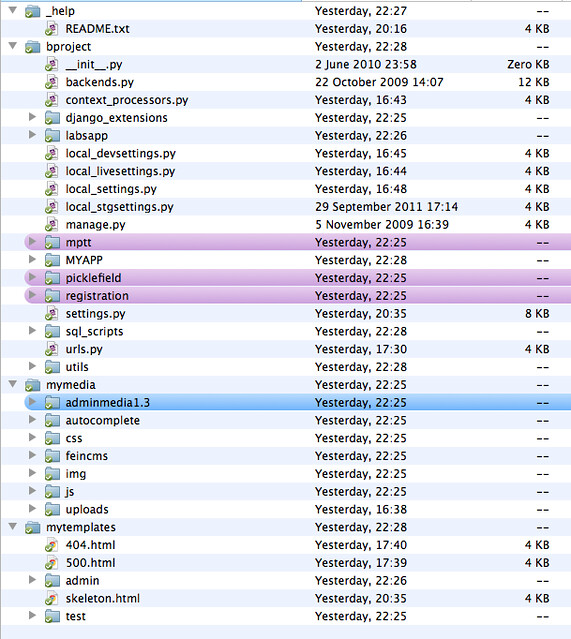Select the django_extensions folder name

click(117, 118)
